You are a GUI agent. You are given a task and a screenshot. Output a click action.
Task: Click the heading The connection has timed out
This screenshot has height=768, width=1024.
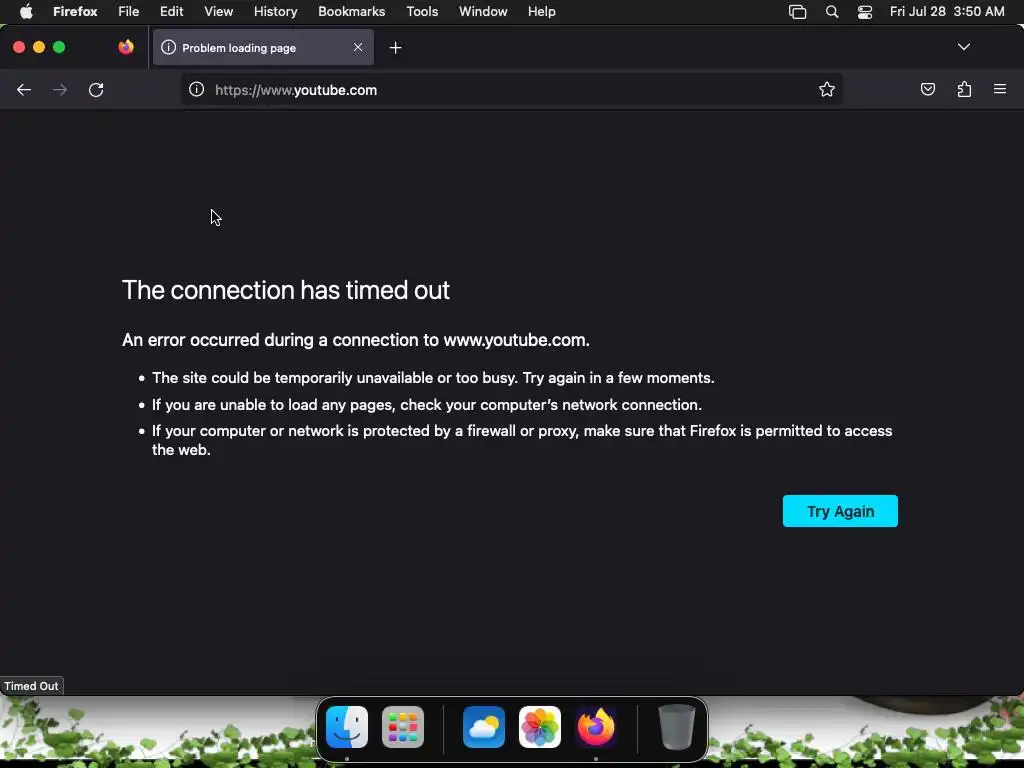[286, 290]
